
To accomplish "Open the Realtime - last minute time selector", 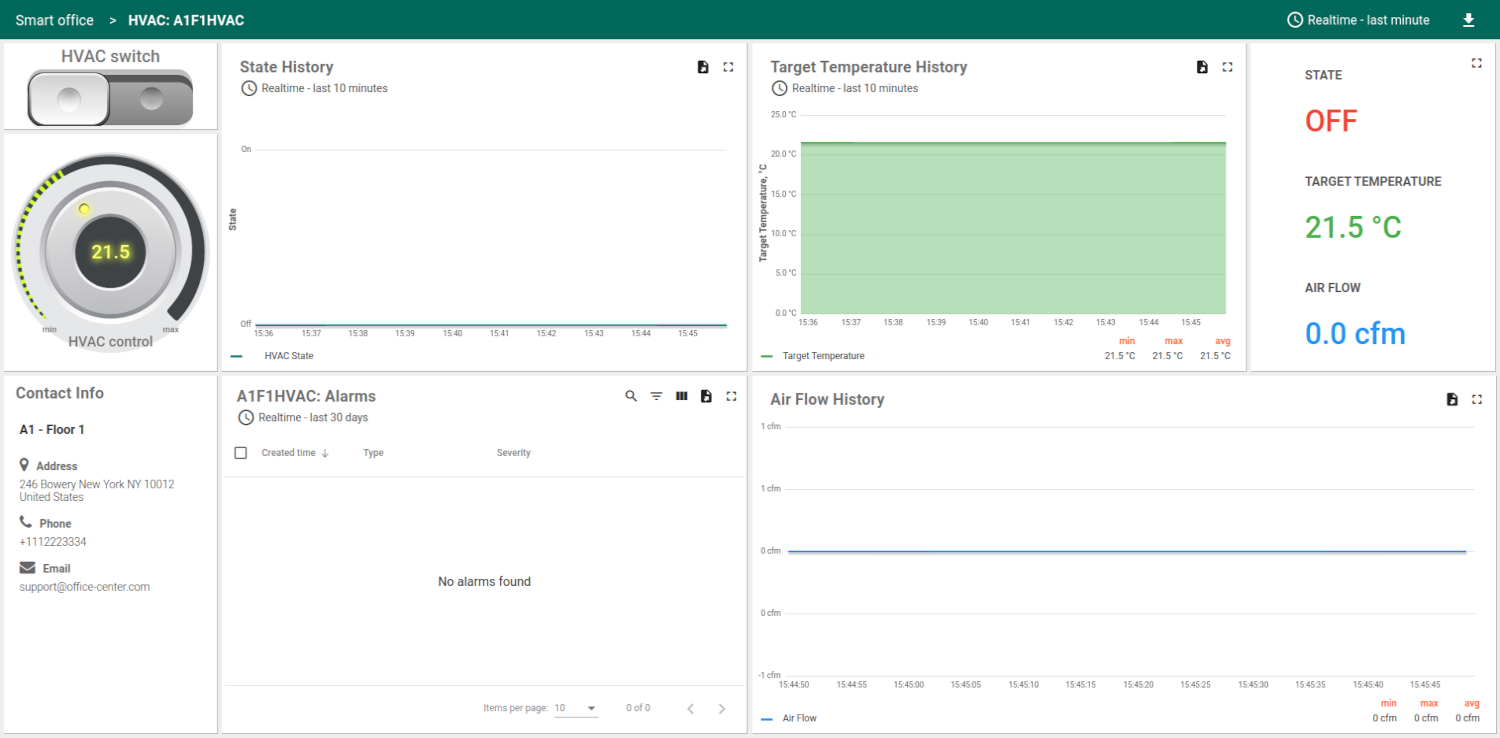I will pos(1358,20).
